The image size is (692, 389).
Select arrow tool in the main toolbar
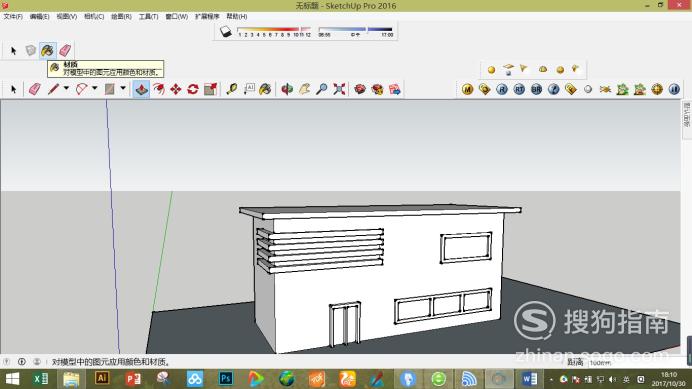13,89
